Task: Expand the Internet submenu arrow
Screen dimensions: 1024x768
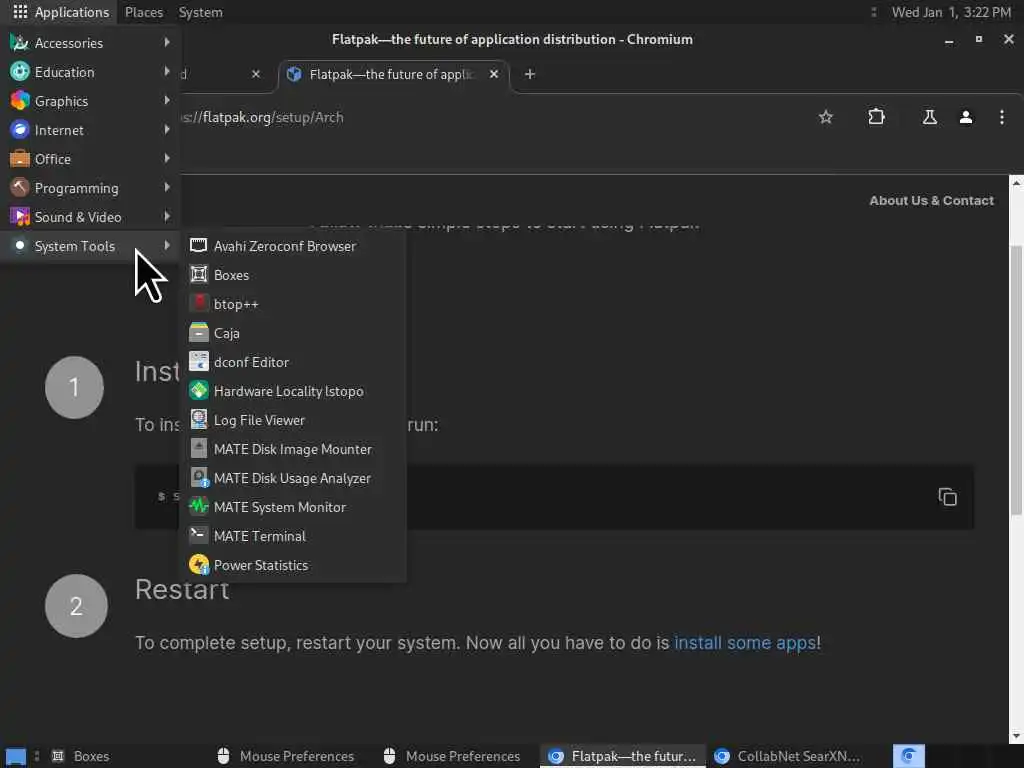Action: tap(167, 129)
